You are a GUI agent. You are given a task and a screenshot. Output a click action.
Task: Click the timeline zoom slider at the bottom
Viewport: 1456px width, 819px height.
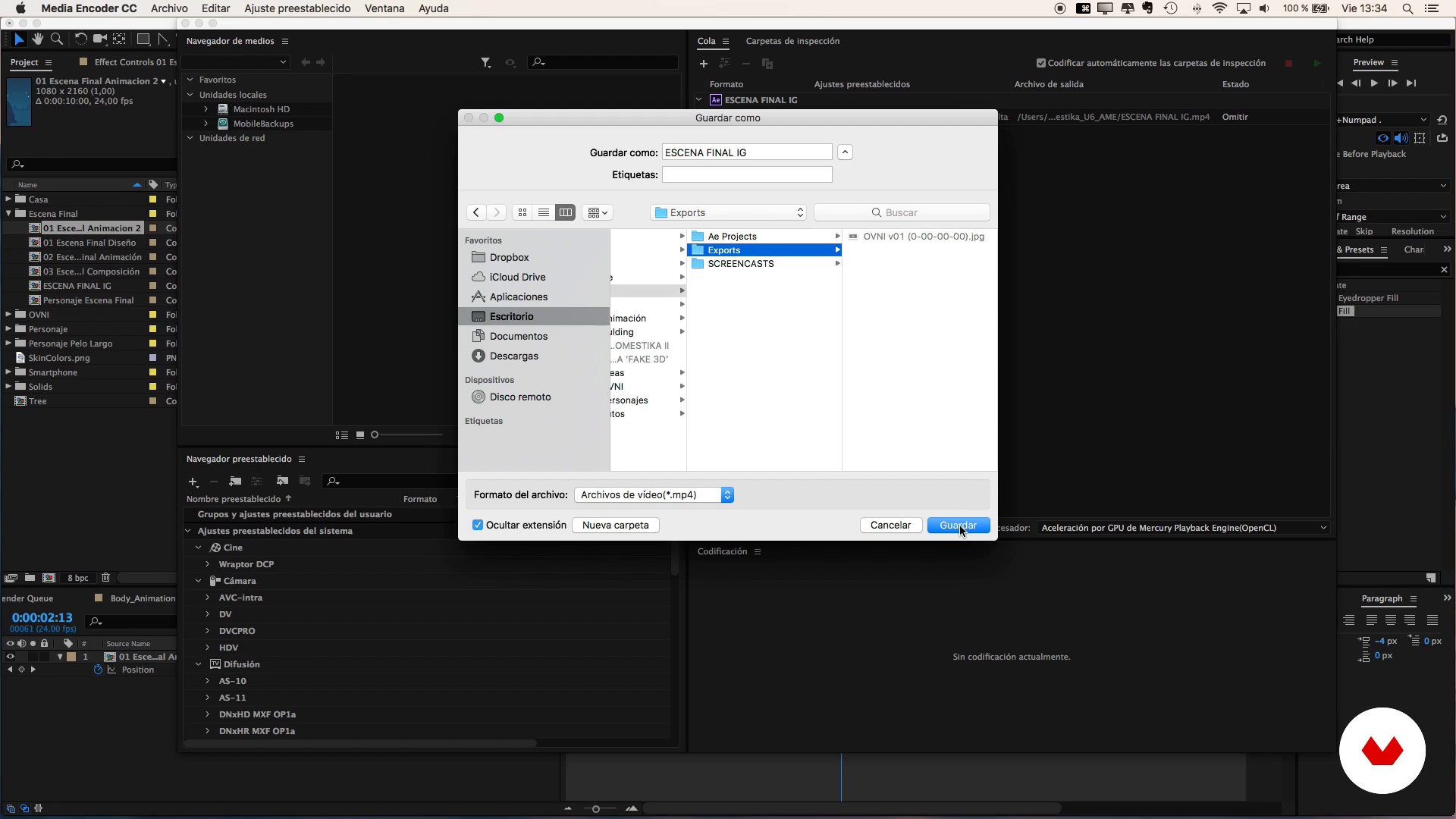click(x=596, y=809)
